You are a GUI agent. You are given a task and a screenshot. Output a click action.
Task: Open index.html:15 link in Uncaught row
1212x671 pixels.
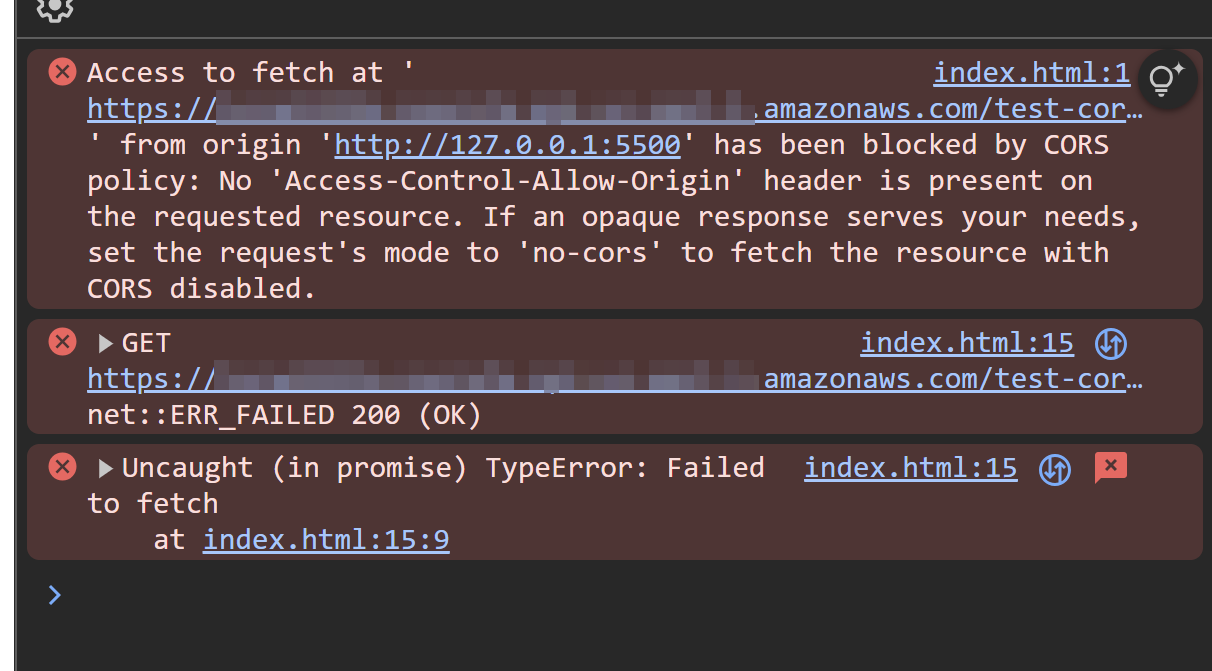click(910, 468)
